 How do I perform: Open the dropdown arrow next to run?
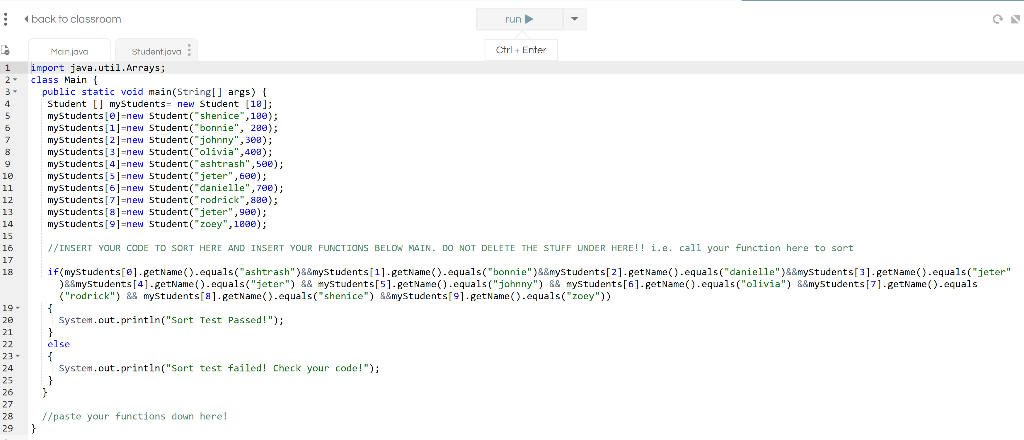click(x=574, y=19)
